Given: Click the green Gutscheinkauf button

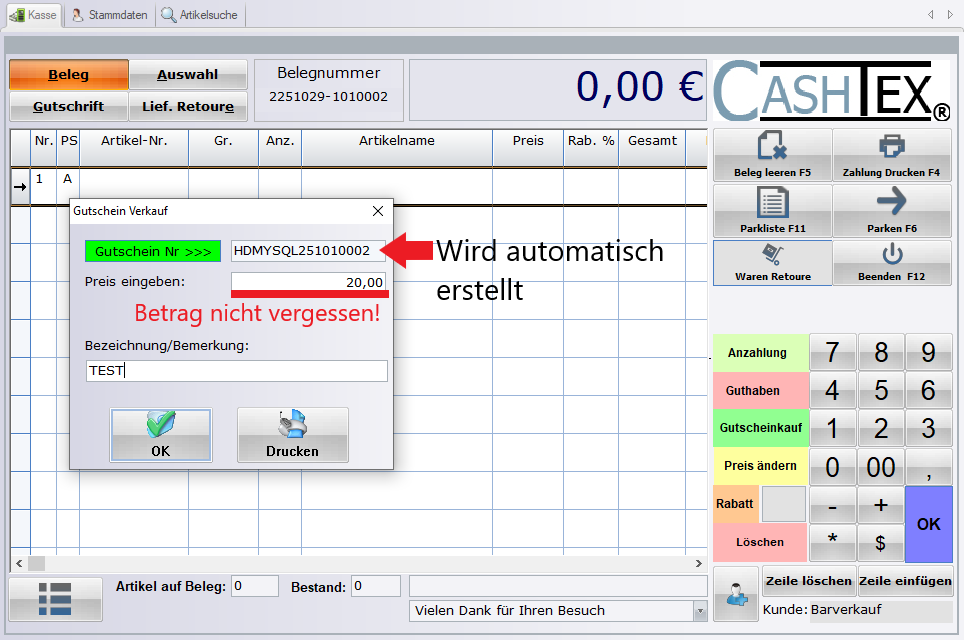Looking at the screenshot, I should click(x=761, y=428).
